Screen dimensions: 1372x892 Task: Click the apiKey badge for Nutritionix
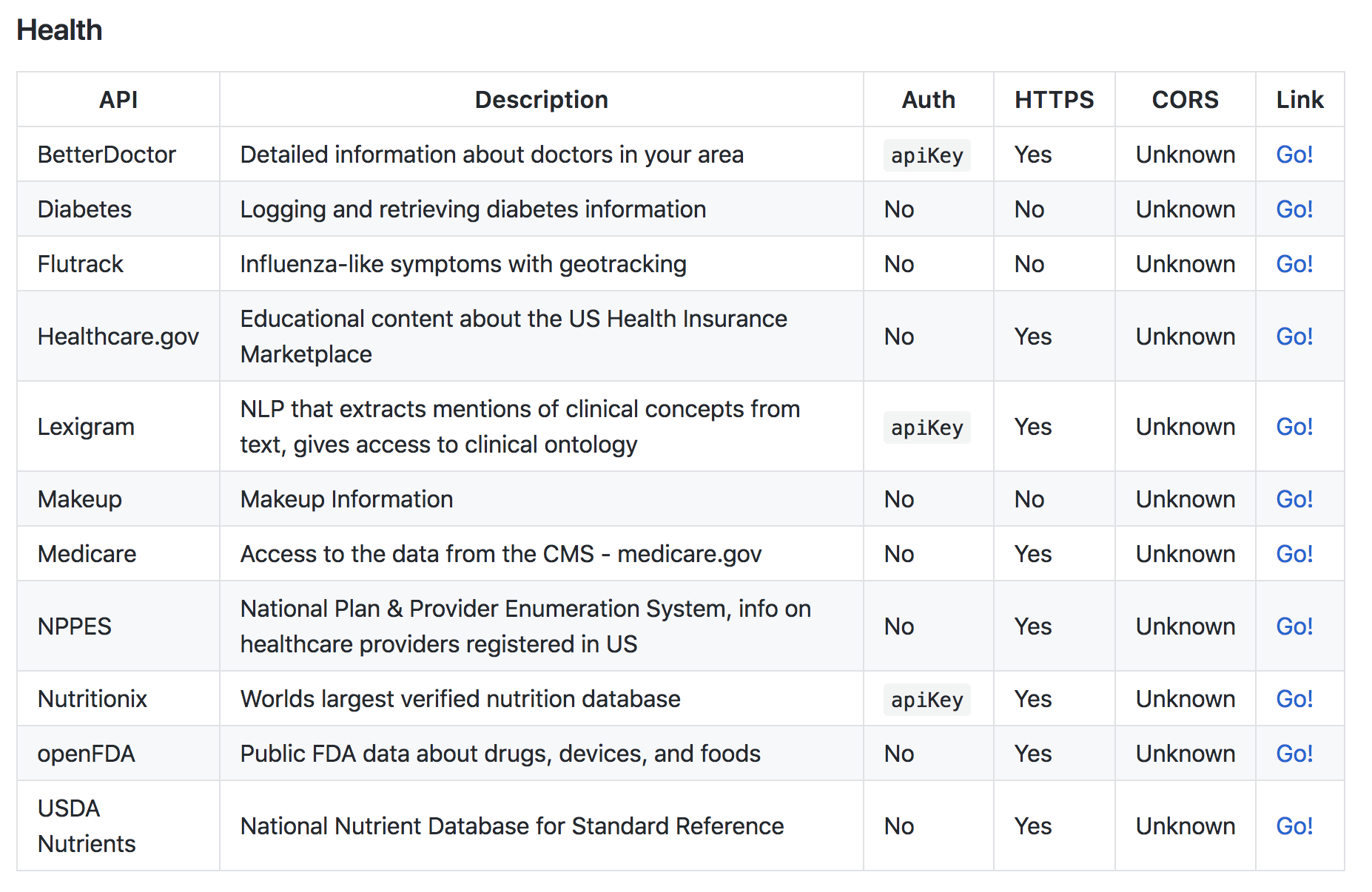927,700
